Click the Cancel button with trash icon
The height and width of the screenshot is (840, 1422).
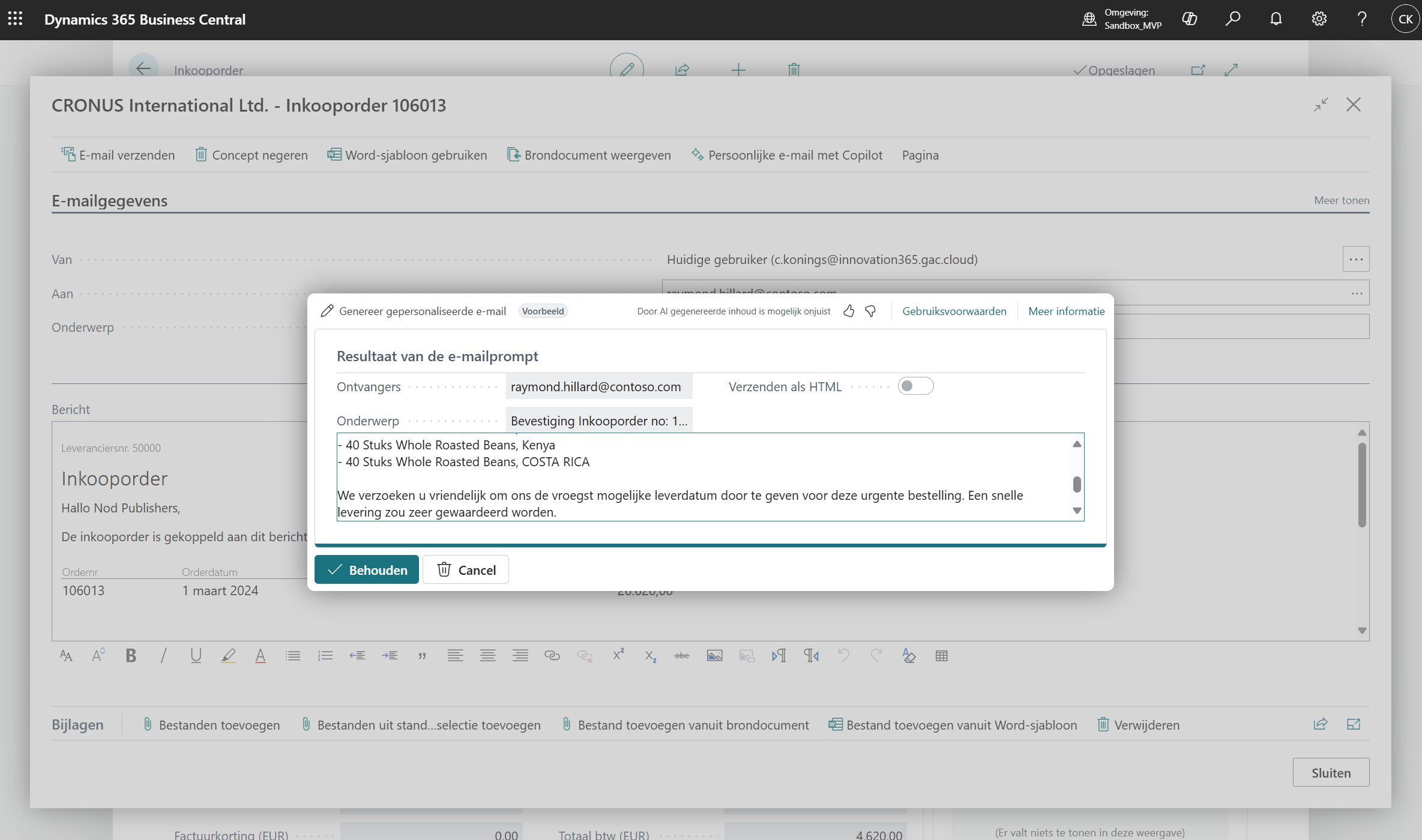(x=466, y=569)
